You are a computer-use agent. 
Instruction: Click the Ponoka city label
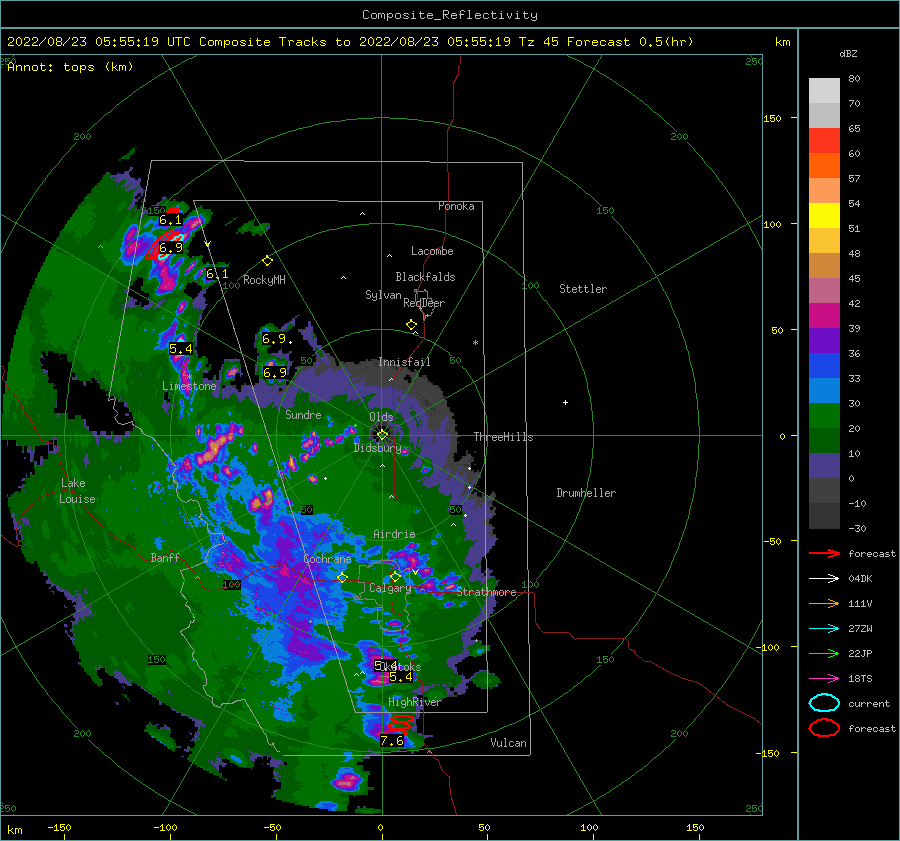point(456,206)
